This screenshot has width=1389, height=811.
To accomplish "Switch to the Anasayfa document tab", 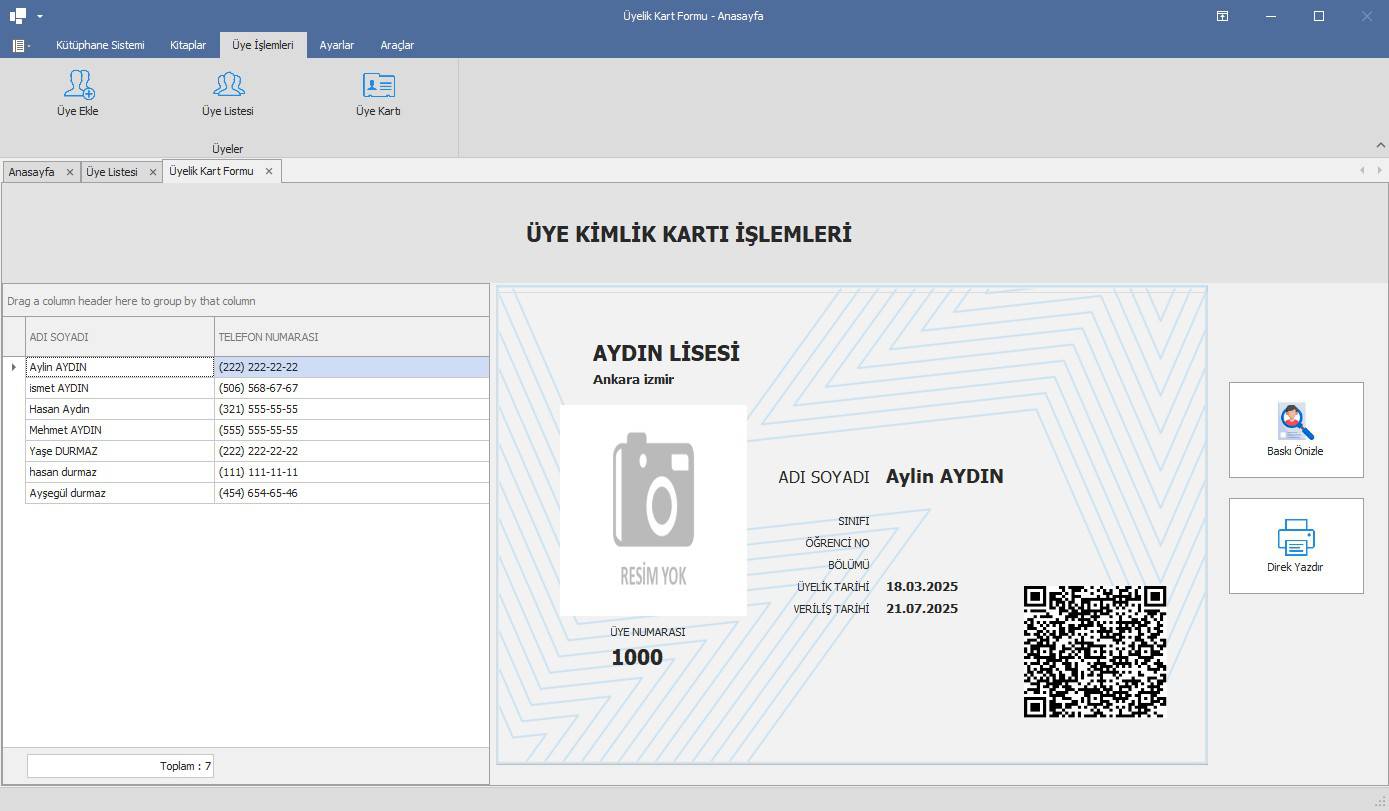I will pyautogui.click(x=32, y=172).
